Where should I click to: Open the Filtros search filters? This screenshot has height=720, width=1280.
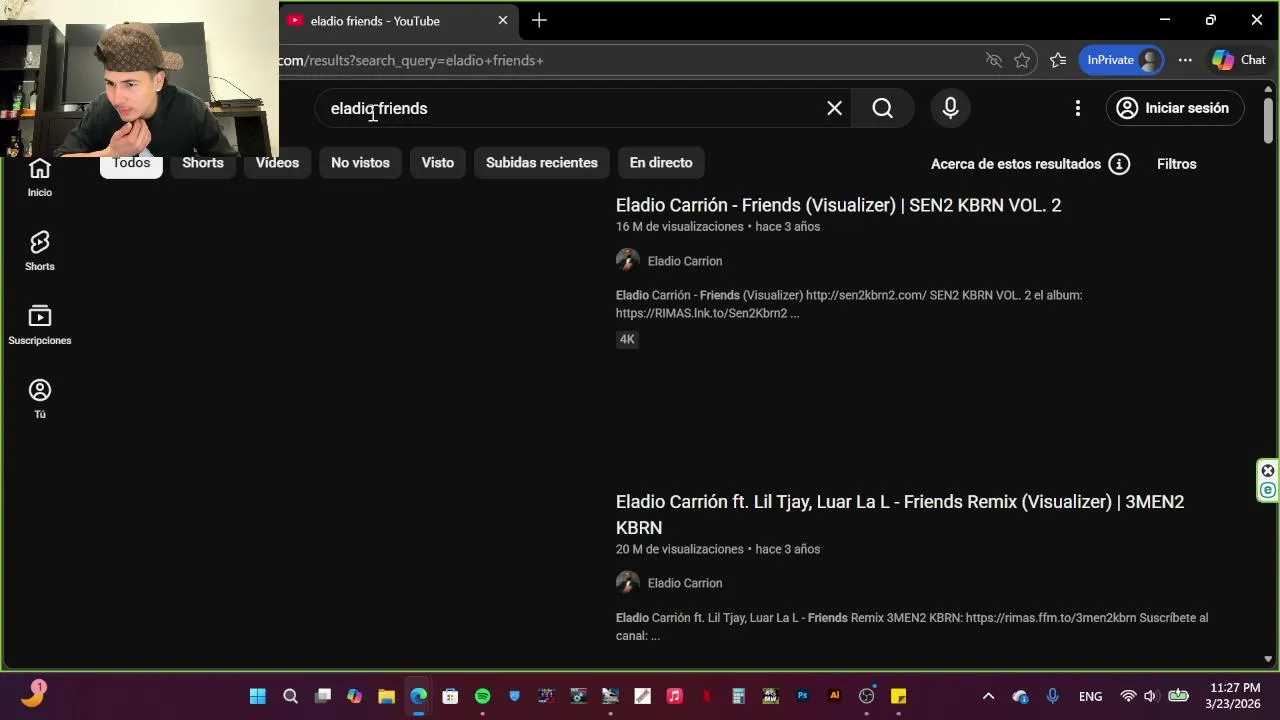click(1176, 164)
